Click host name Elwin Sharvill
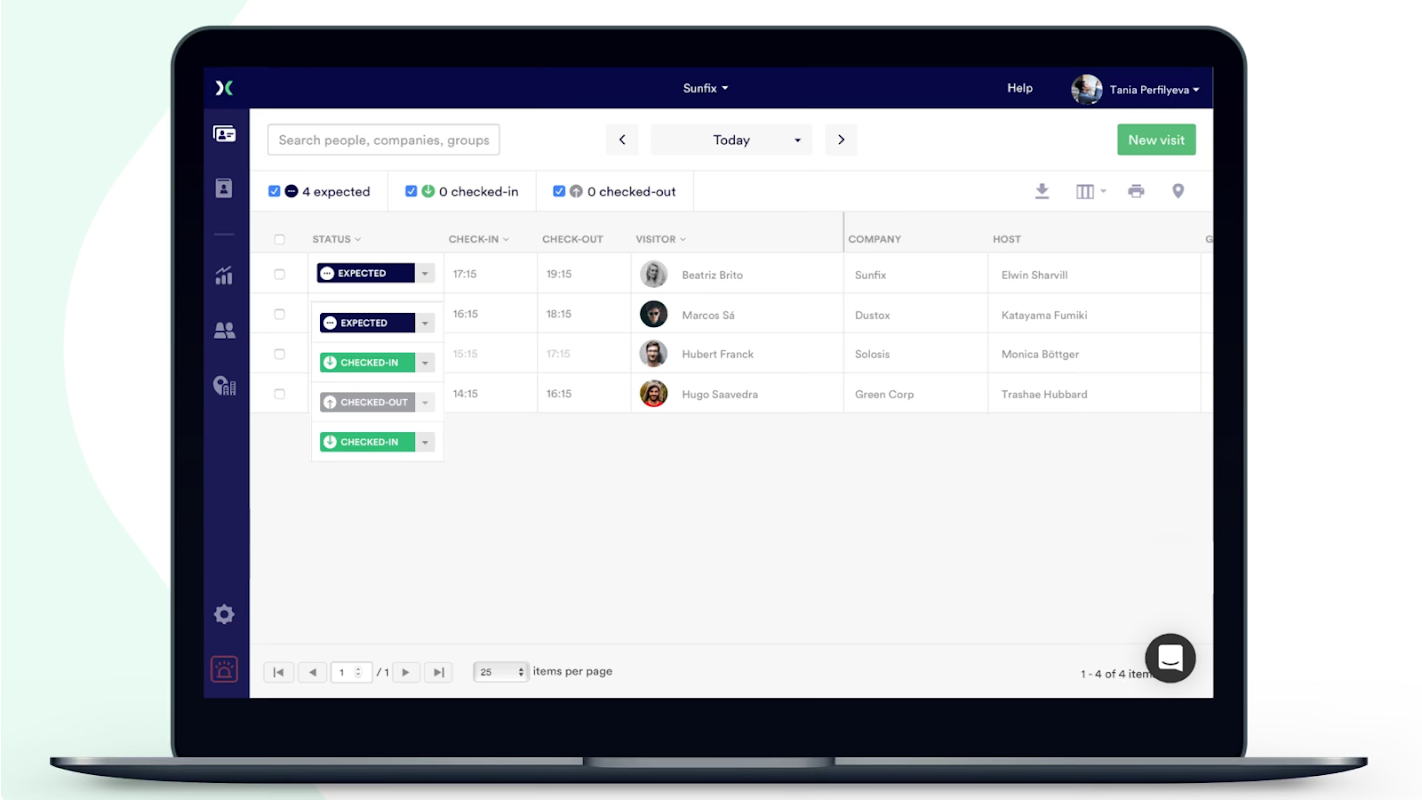 tap(1035, 275)
